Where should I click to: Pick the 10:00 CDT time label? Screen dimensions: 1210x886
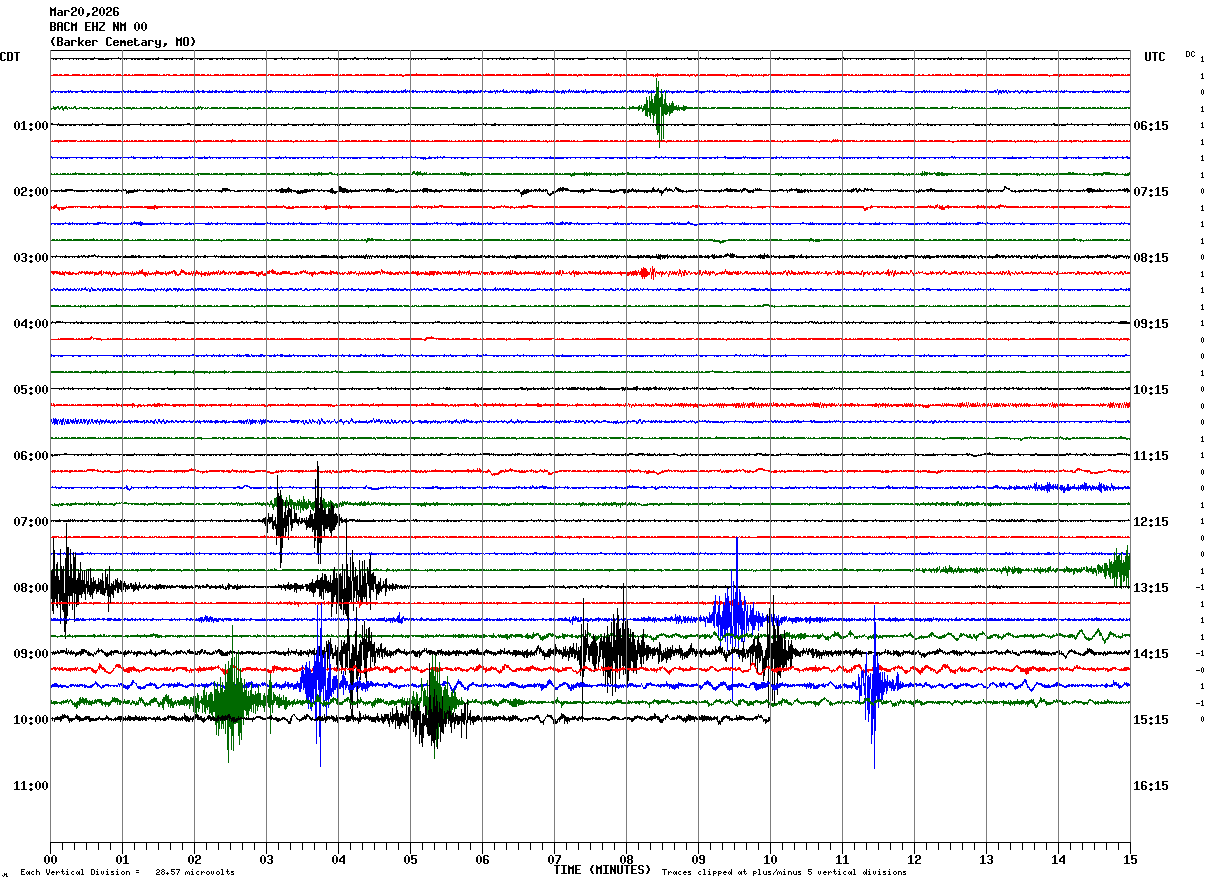click(x=31, y=720)
